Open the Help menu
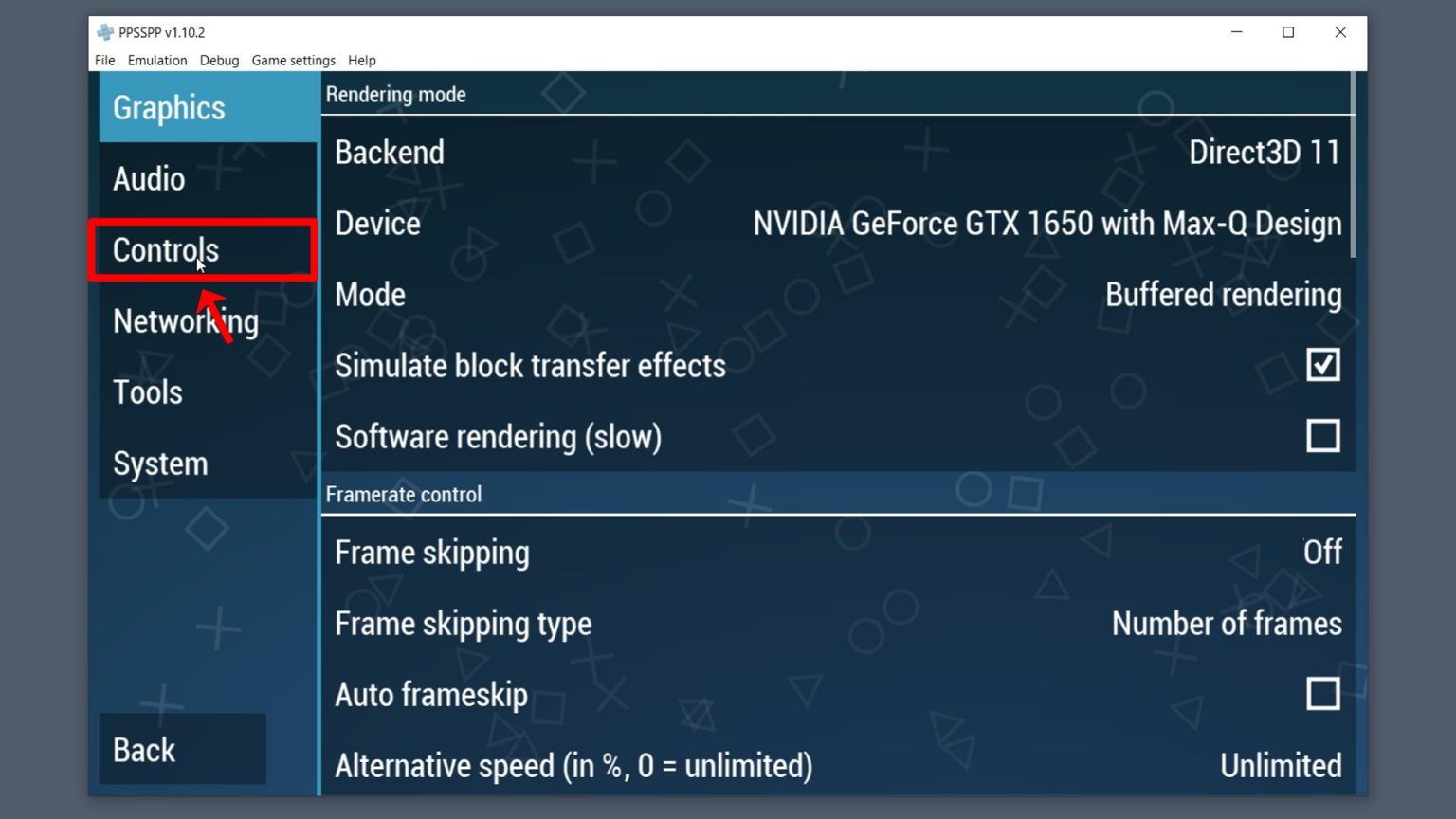 click(360, 60)
